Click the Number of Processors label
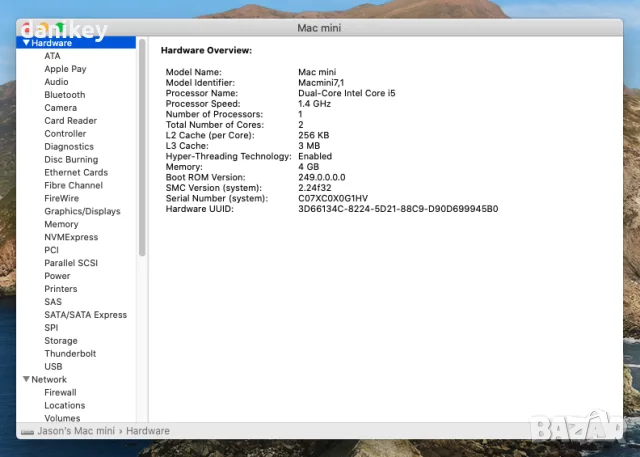 tap(214, 114)
